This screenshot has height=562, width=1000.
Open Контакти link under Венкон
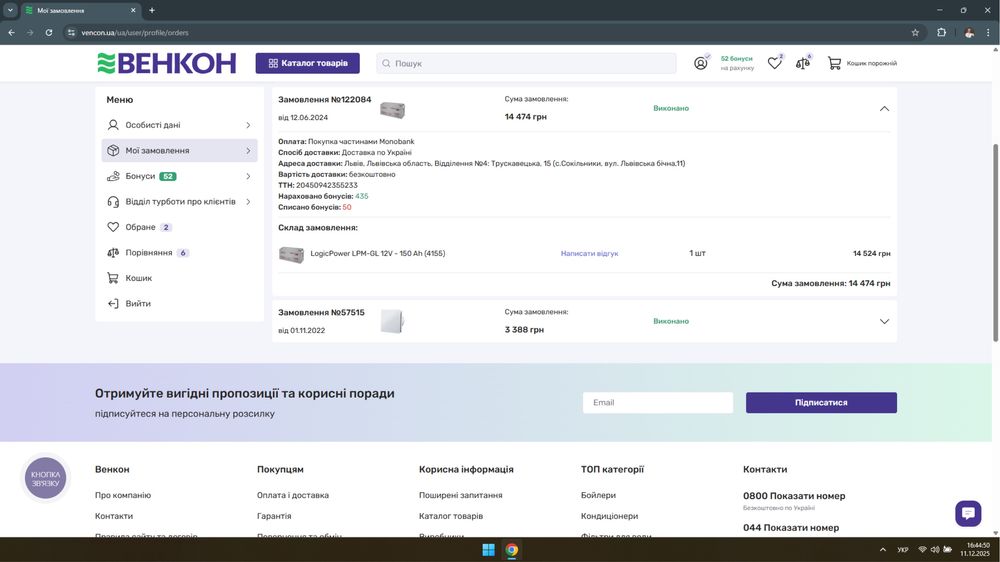[x=114, y=516]
